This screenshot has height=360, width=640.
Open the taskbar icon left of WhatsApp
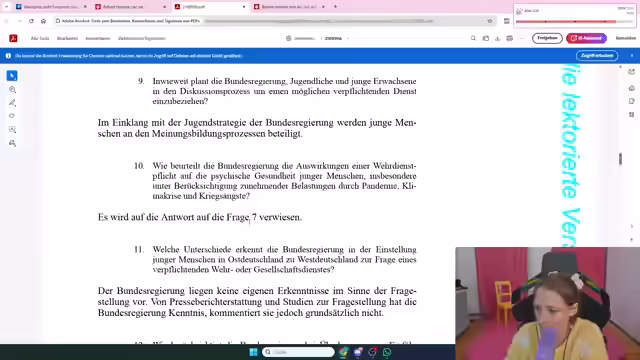tap(373, 352)
